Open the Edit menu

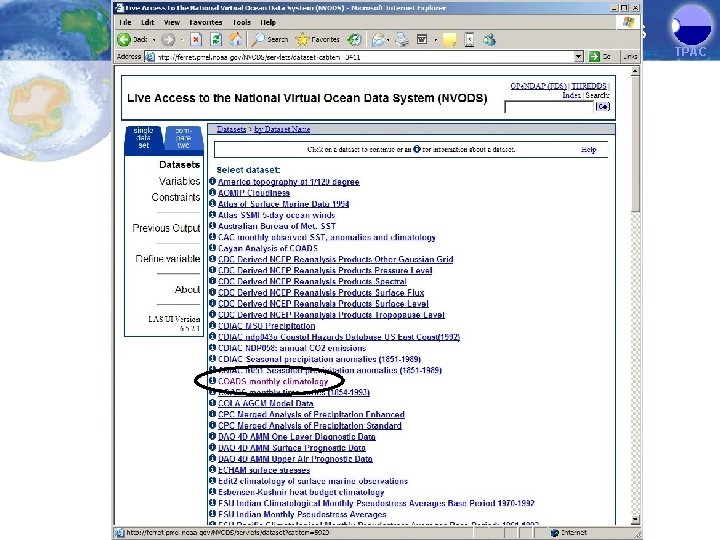(147, 22)
